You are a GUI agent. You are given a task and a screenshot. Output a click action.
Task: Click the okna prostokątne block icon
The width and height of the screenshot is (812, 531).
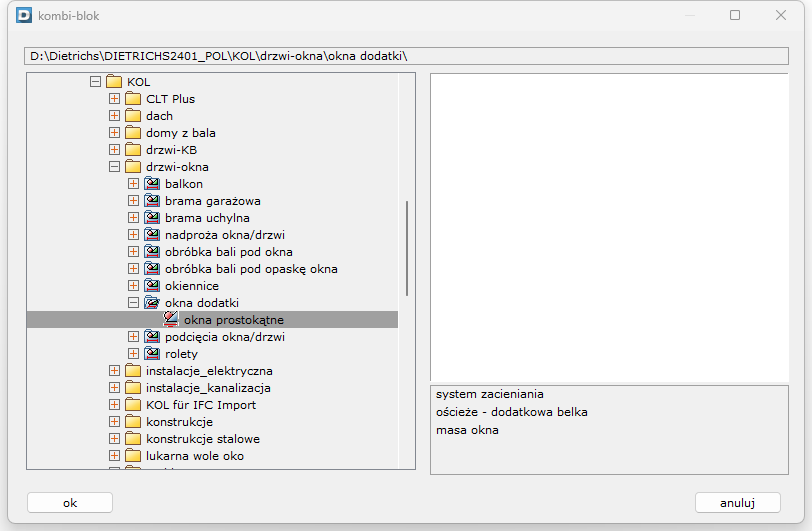(171, 320)
